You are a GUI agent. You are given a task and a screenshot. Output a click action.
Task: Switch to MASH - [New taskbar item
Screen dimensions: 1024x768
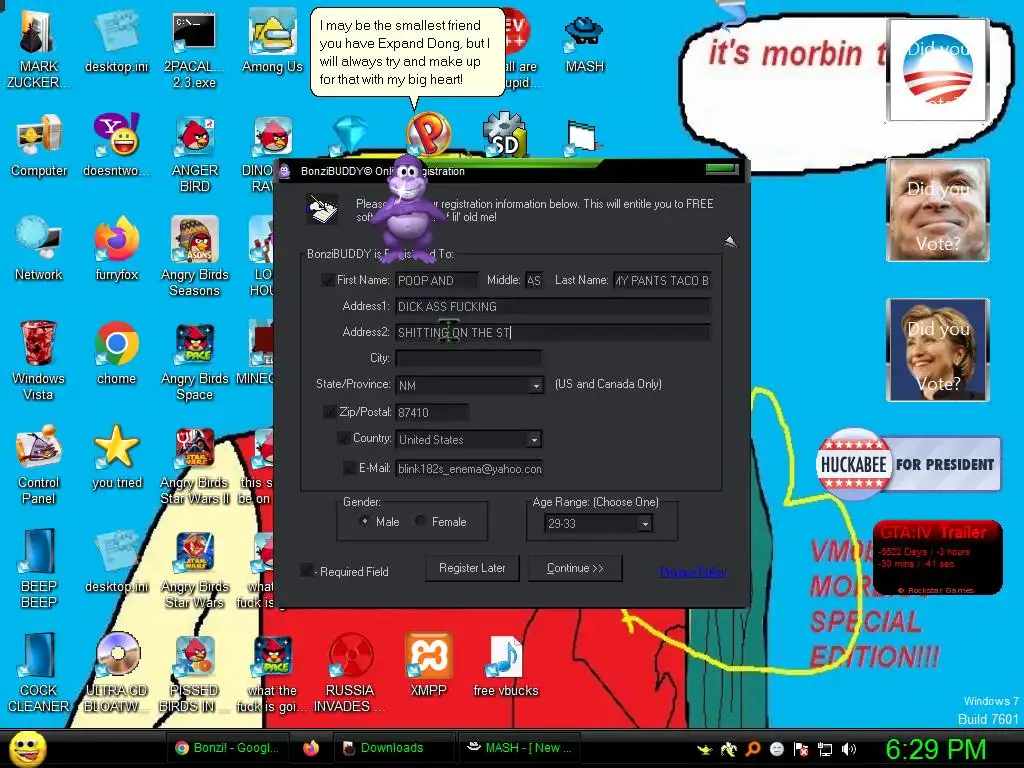click(519, 748)
